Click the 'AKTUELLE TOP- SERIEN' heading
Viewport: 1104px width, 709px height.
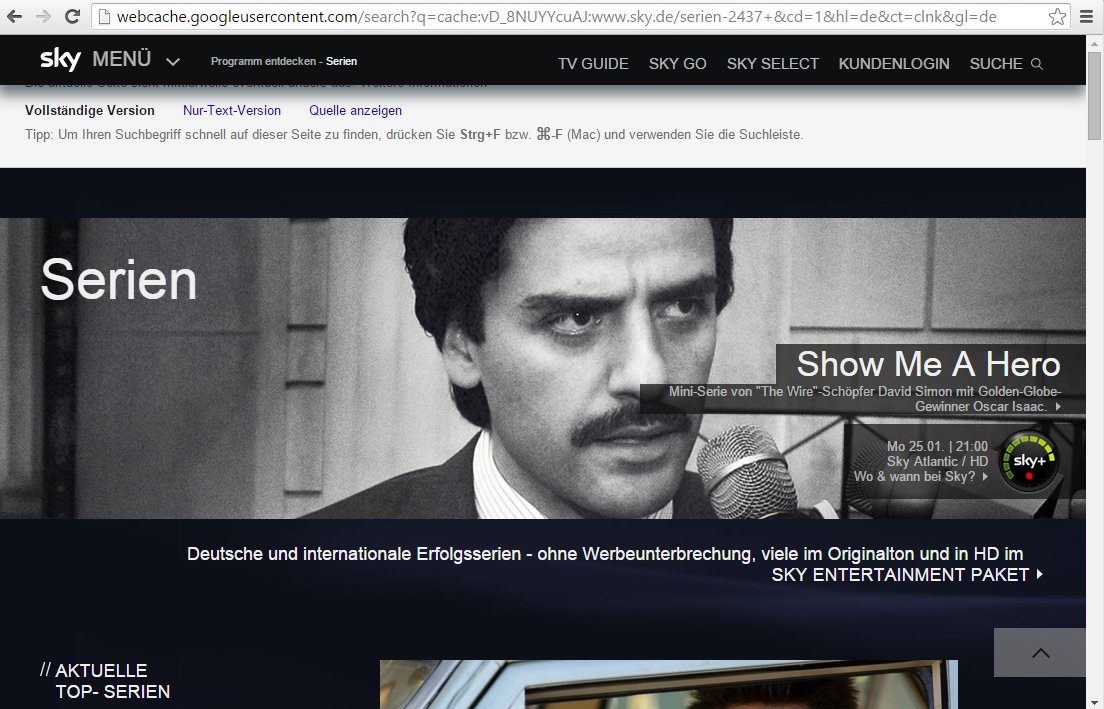[106, 681]
